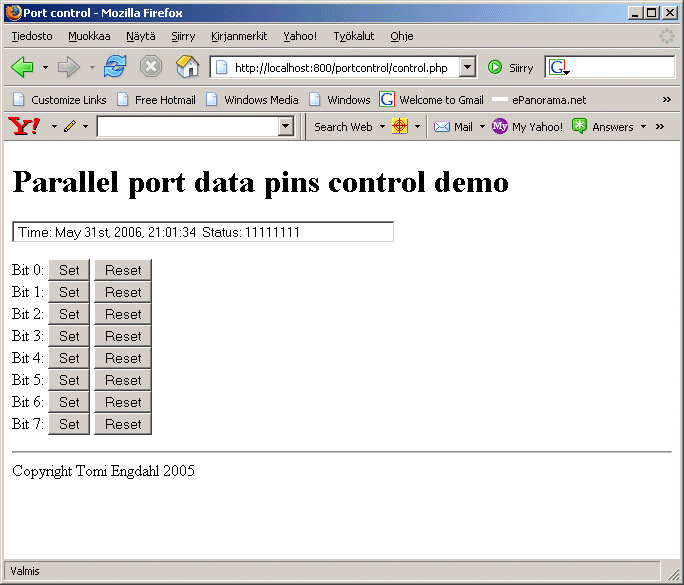Viewport: 684px width, 585px height.
Task: Reset Bit 4
Action: click(123, 358)
